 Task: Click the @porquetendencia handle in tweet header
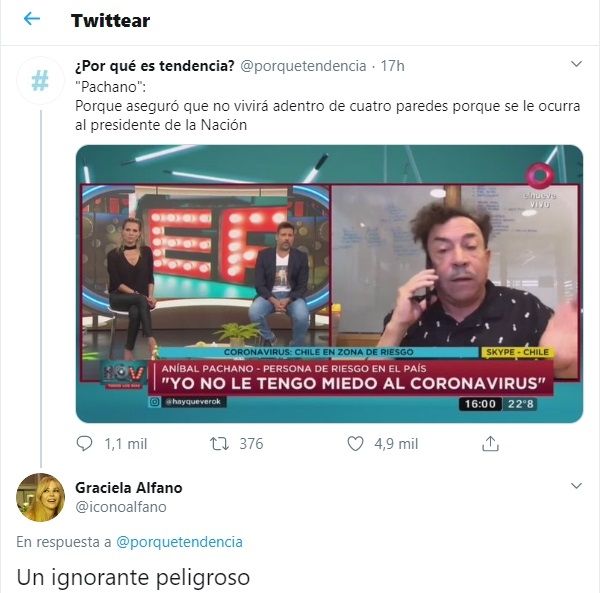point(303,66)
